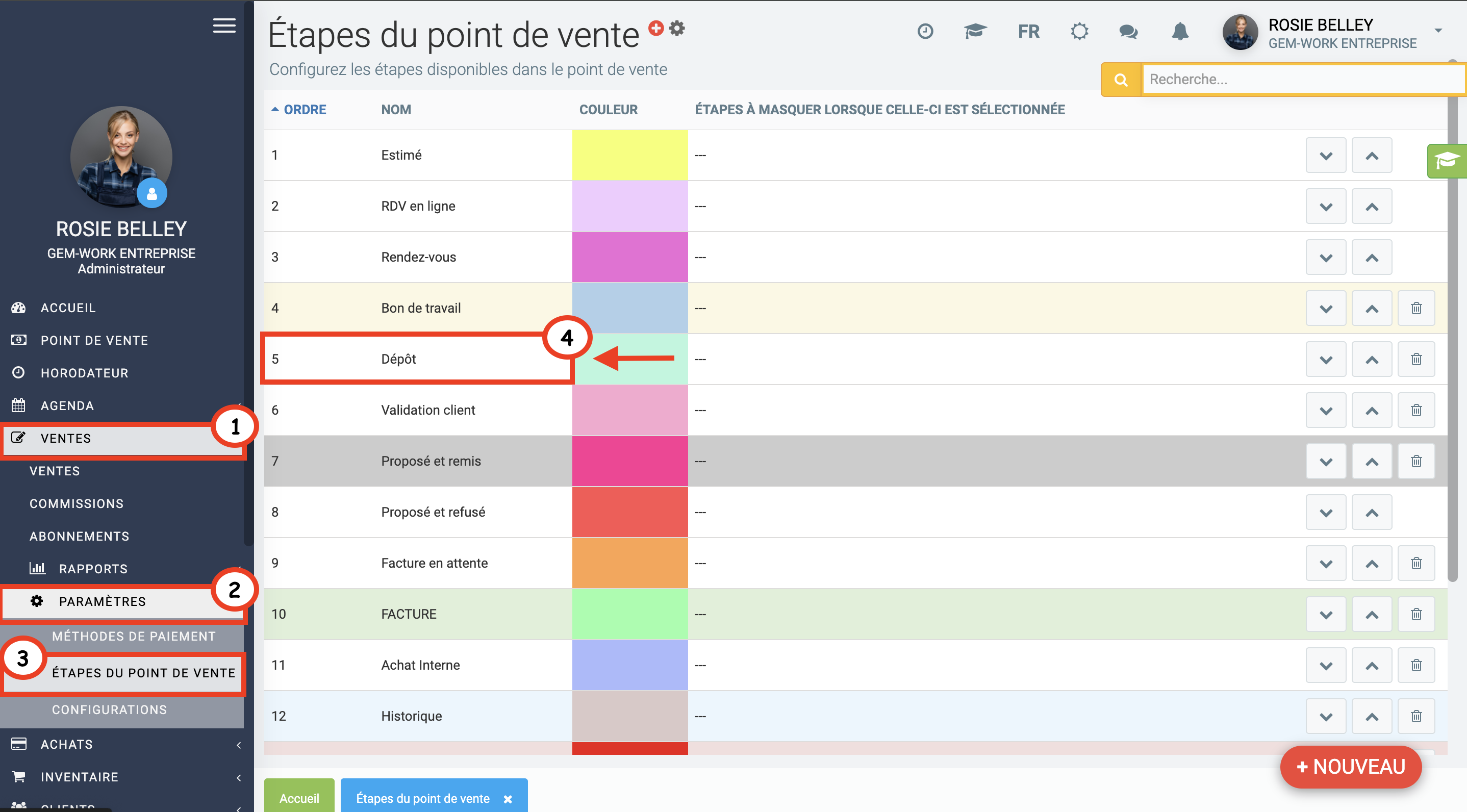Sort table by ORDRE column header

pos(305,109)
